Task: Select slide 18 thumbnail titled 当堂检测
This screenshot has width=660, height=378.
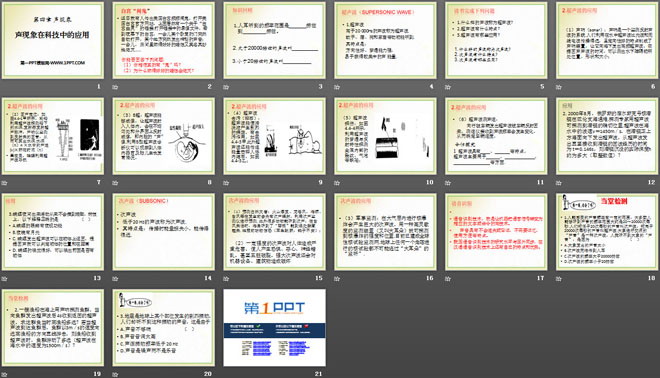Action: click(x=607, y=232)
